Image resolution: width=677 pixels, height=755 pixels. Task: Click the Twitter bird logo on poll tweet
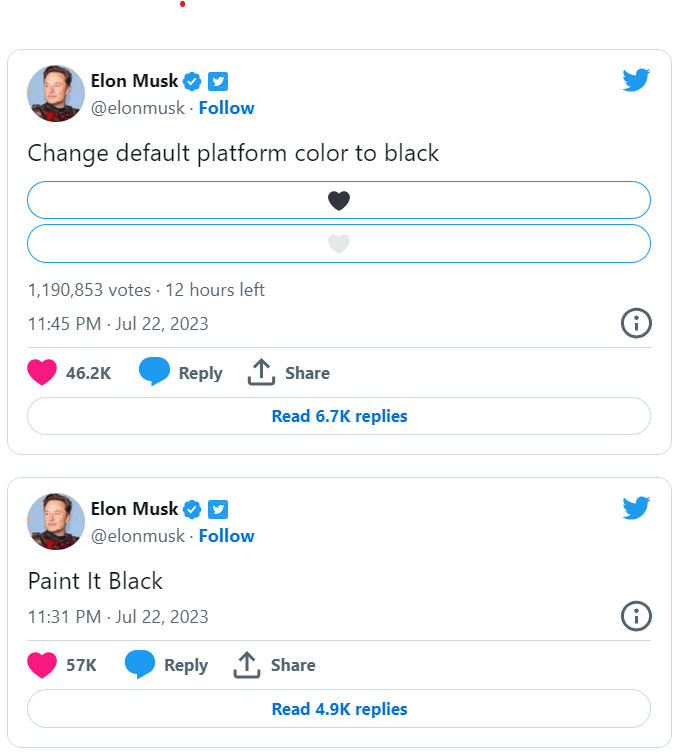636,80
